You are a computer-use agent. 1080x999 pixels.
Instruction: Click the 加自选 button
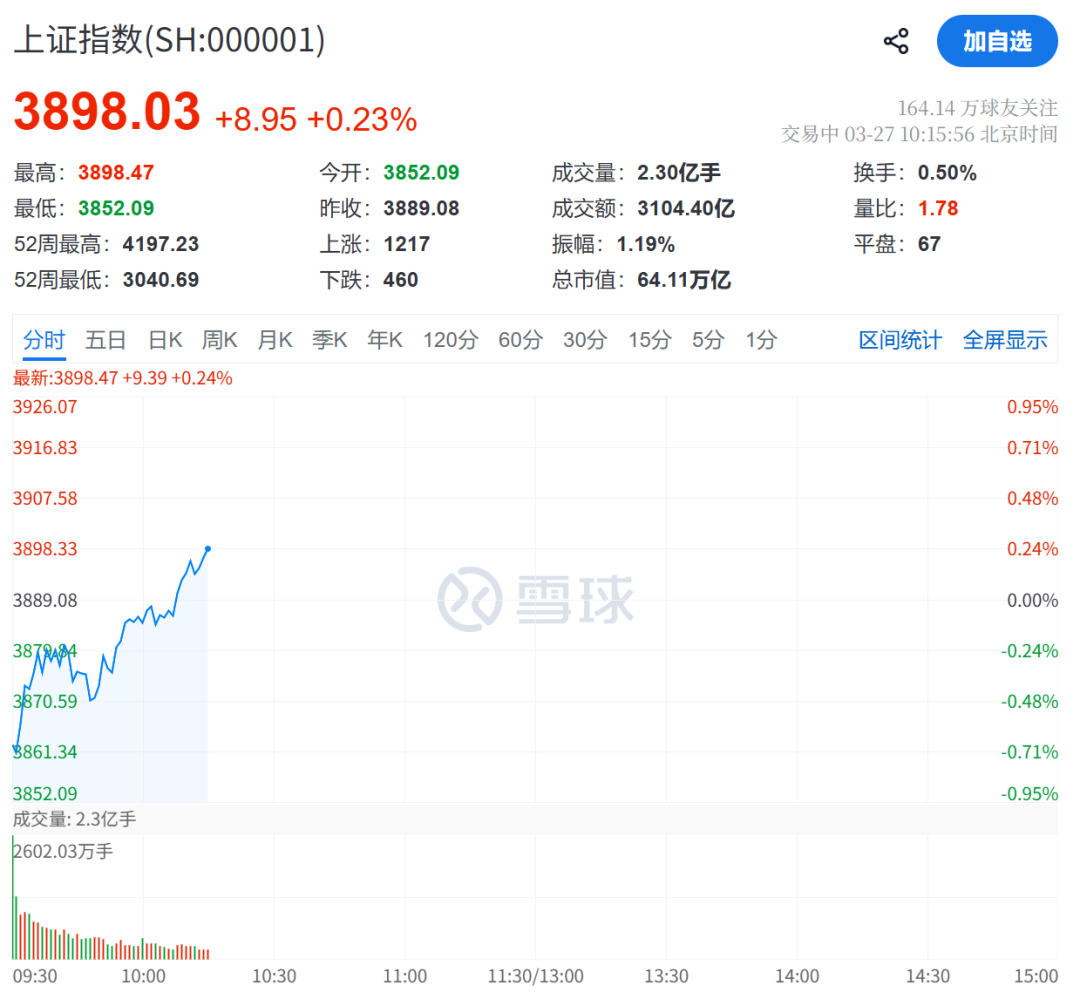tap(997, 41)
